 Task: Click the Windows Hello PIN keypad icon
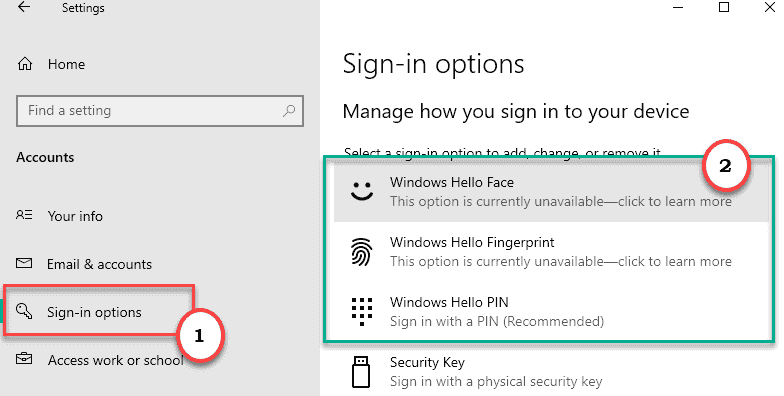click(362, 311)
